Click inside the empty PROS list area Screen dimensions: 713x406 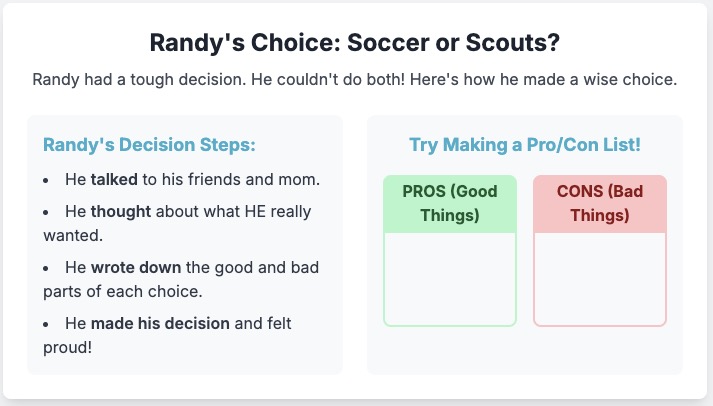[x=450, y=279]
